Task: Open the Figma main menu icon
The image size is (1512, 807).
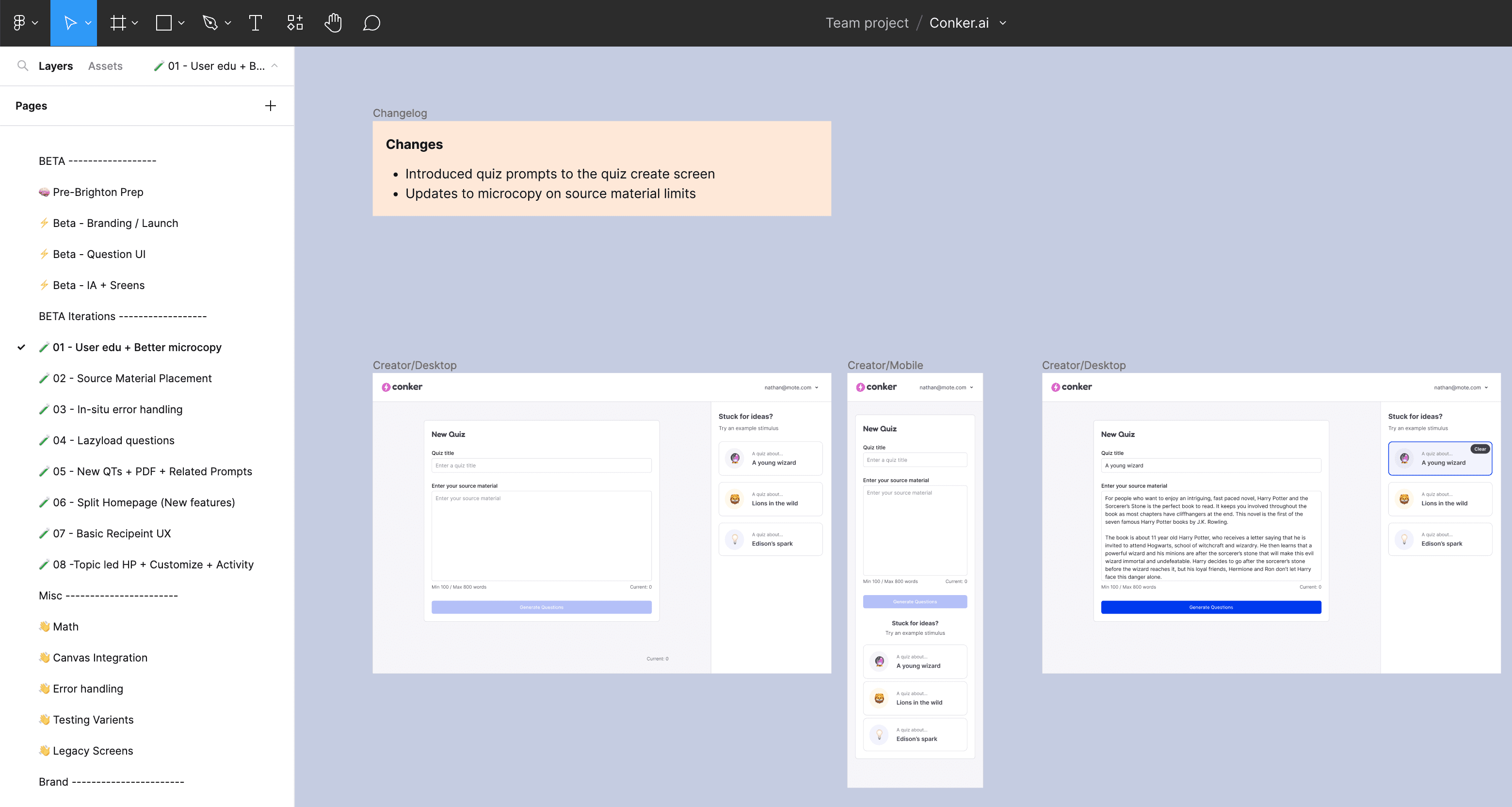Action: (19, 23)
